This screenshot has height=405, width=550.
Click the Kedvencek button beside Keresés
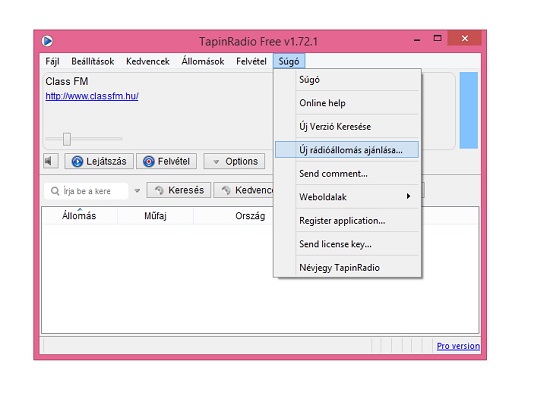pos(243,190)
